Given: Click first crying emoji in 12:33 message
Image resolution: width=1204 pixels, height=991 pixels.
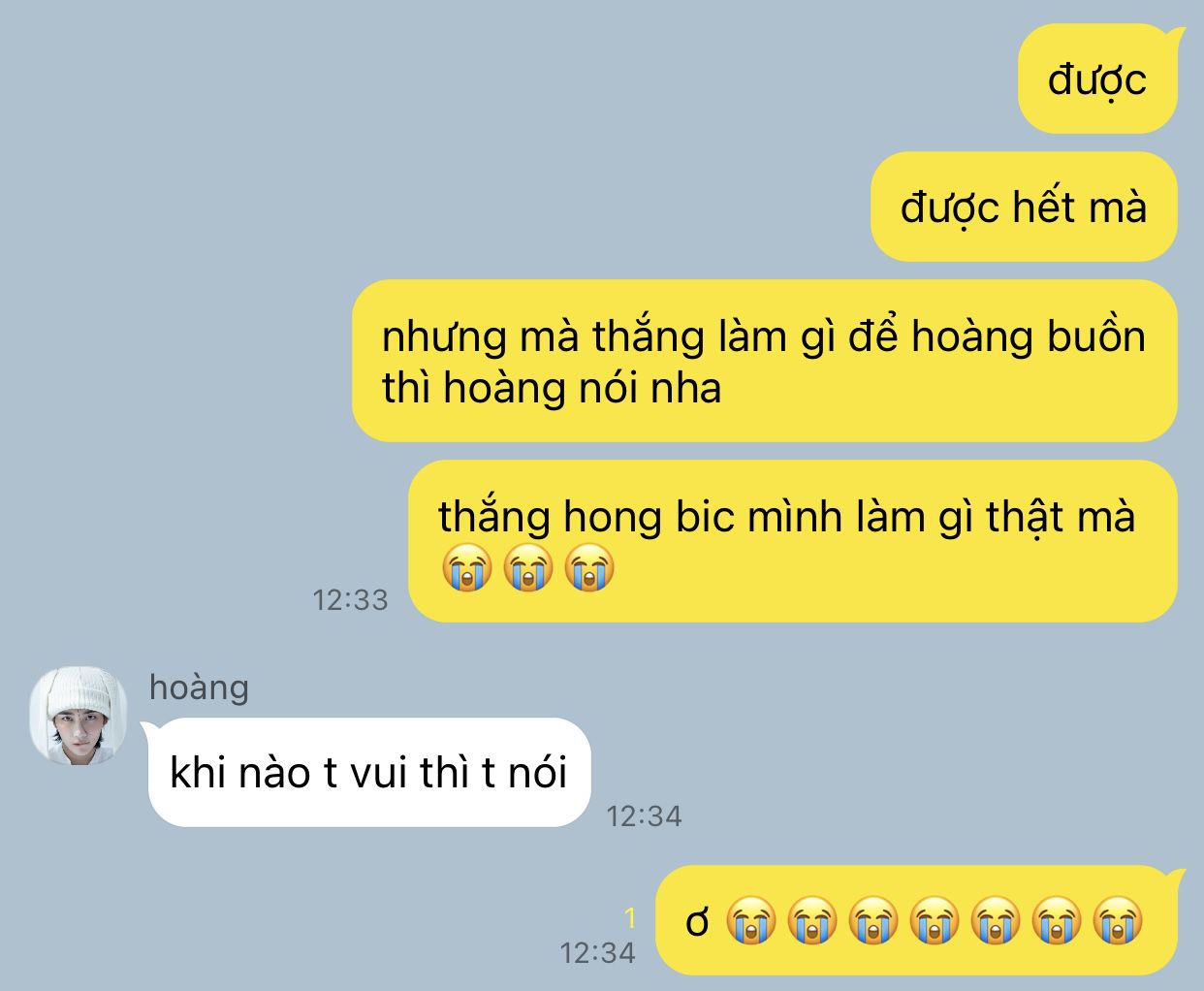Looking at the screenshot, I should (467, 567).
